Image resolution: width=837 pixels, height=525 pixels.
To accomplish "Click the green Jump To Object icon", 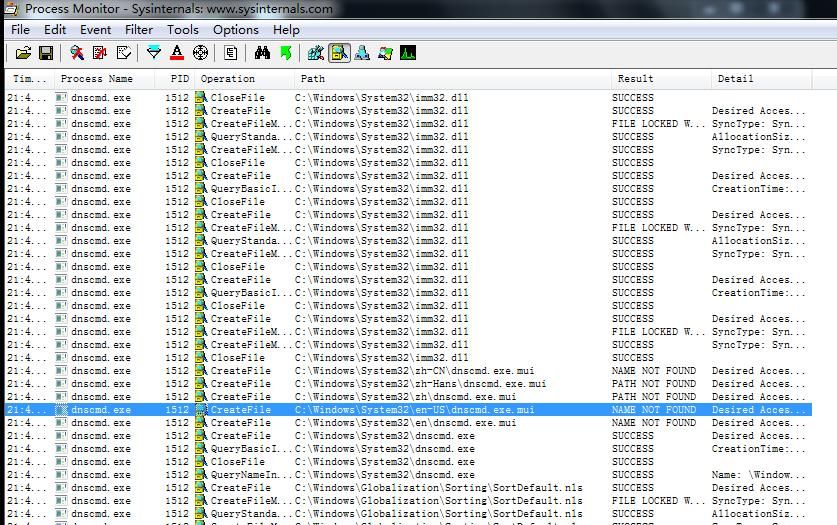I will point(286,53).
